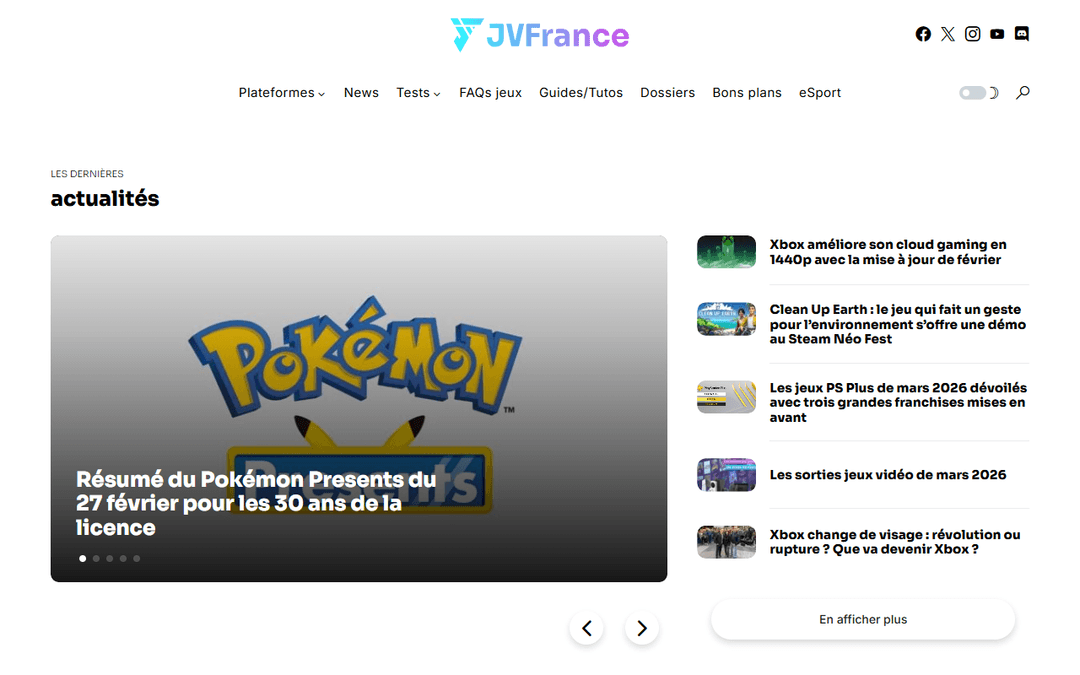This screenshot has height=675, width=1080.
Task: Select the third carousel dot
Action: click(110, 559)
